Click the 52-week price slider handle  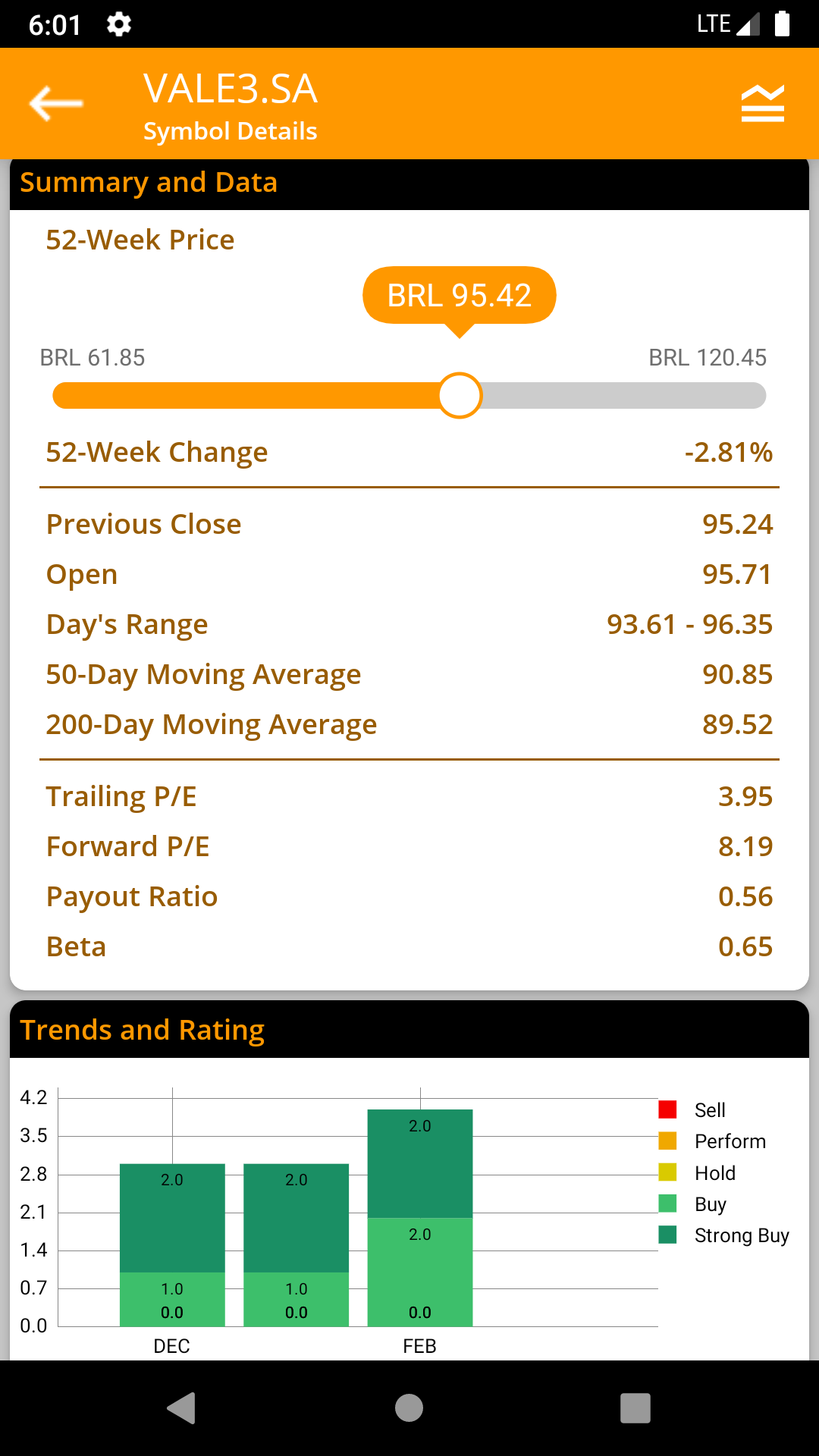[x=460, y=396]
